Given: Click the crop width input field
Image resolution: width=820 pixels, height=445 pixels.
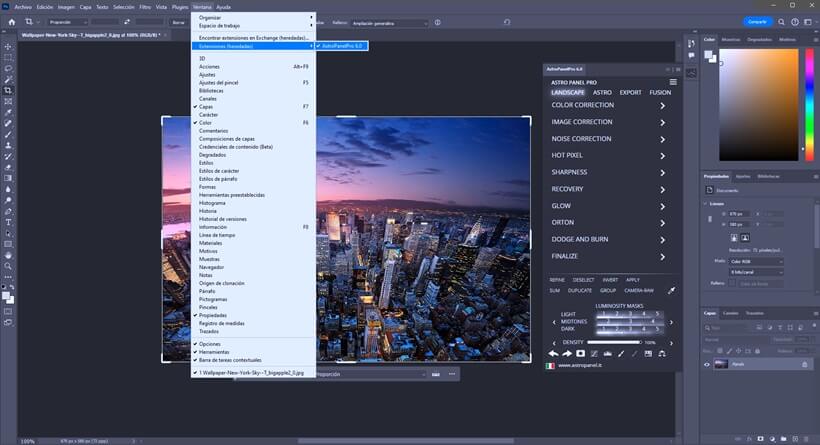Looking at the screenshot, I should click(105, 22).
